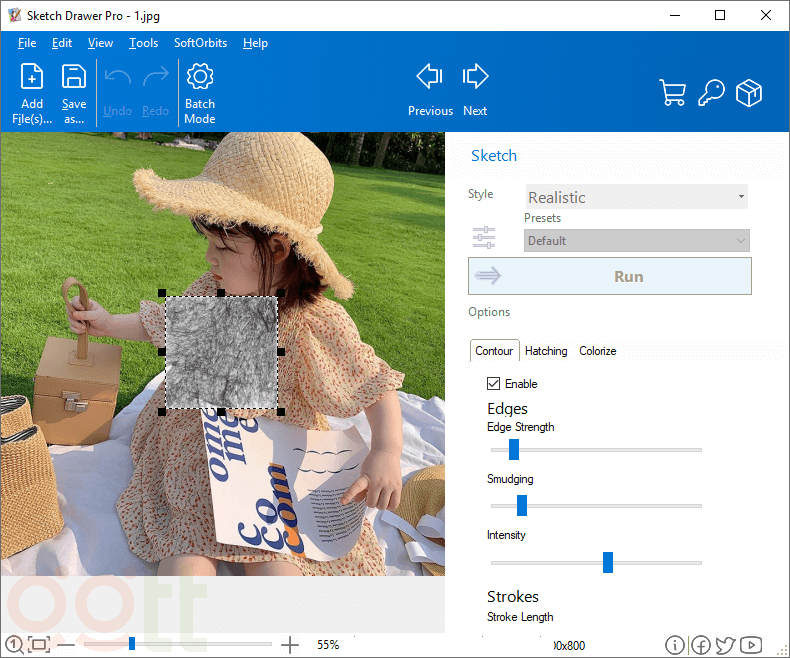Open the info icon in status bar
Screen dimensions: 790x658
pyautogui.click(x=675, y=645)
